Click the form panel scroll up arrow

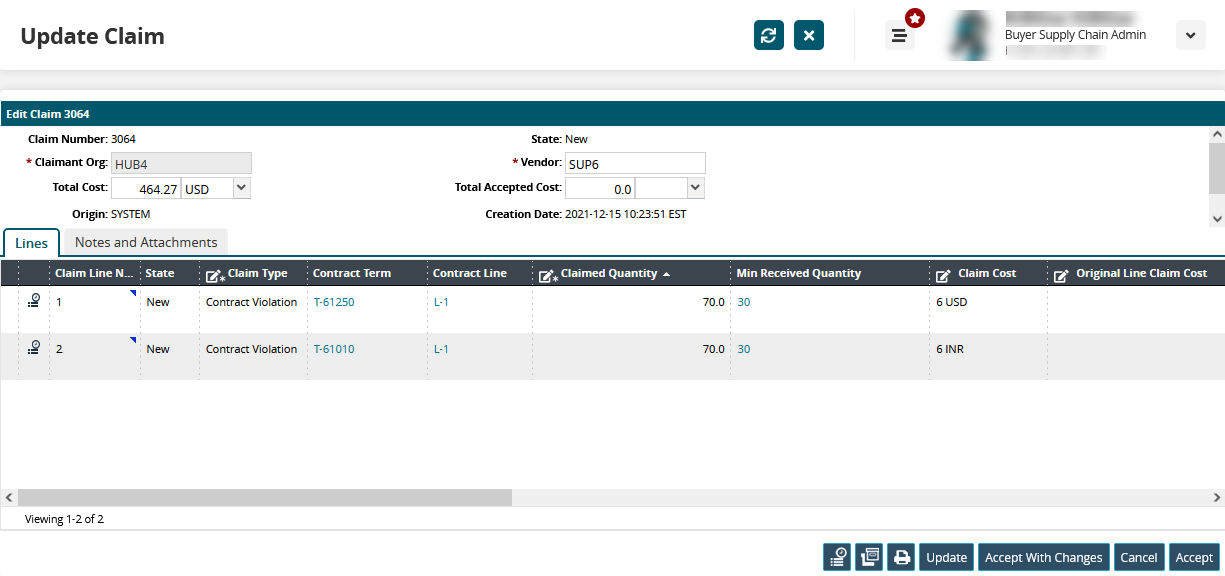coord(1217,133)
